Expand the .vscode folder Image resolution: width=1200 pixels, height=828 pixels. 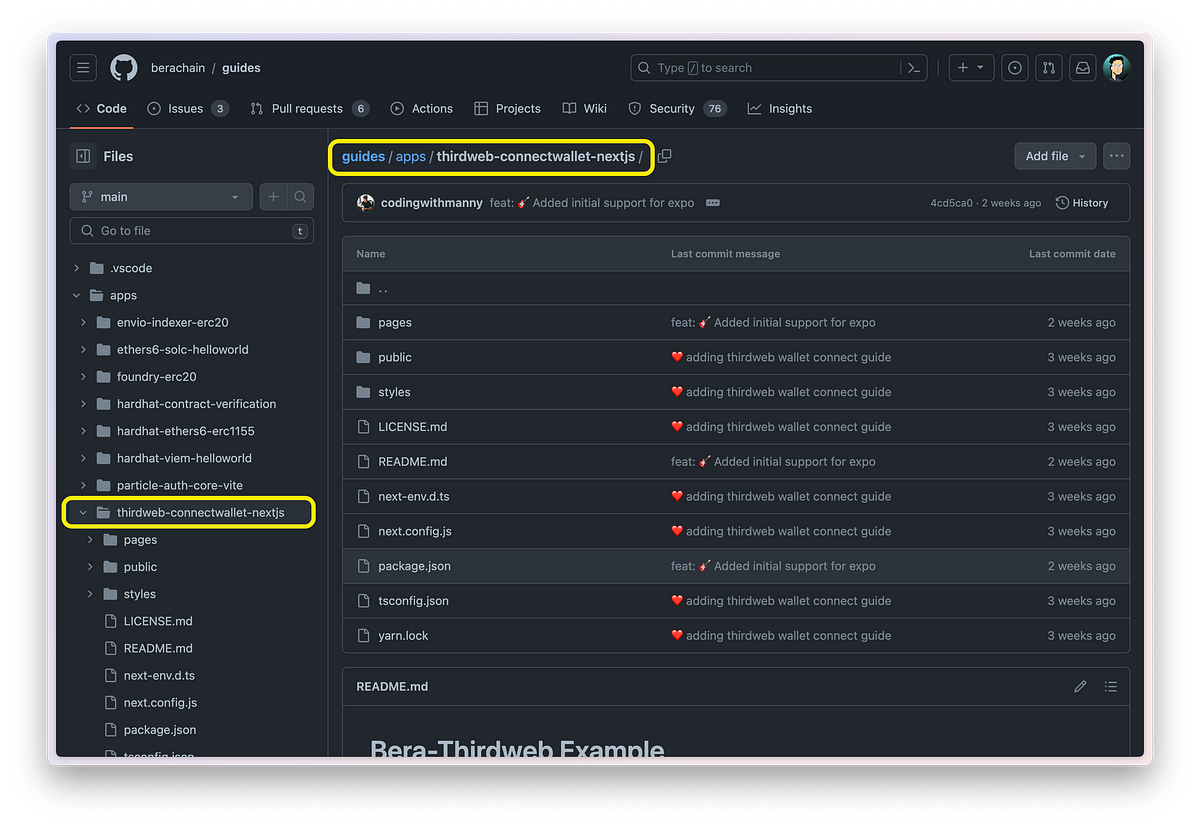tap(76, 268)
